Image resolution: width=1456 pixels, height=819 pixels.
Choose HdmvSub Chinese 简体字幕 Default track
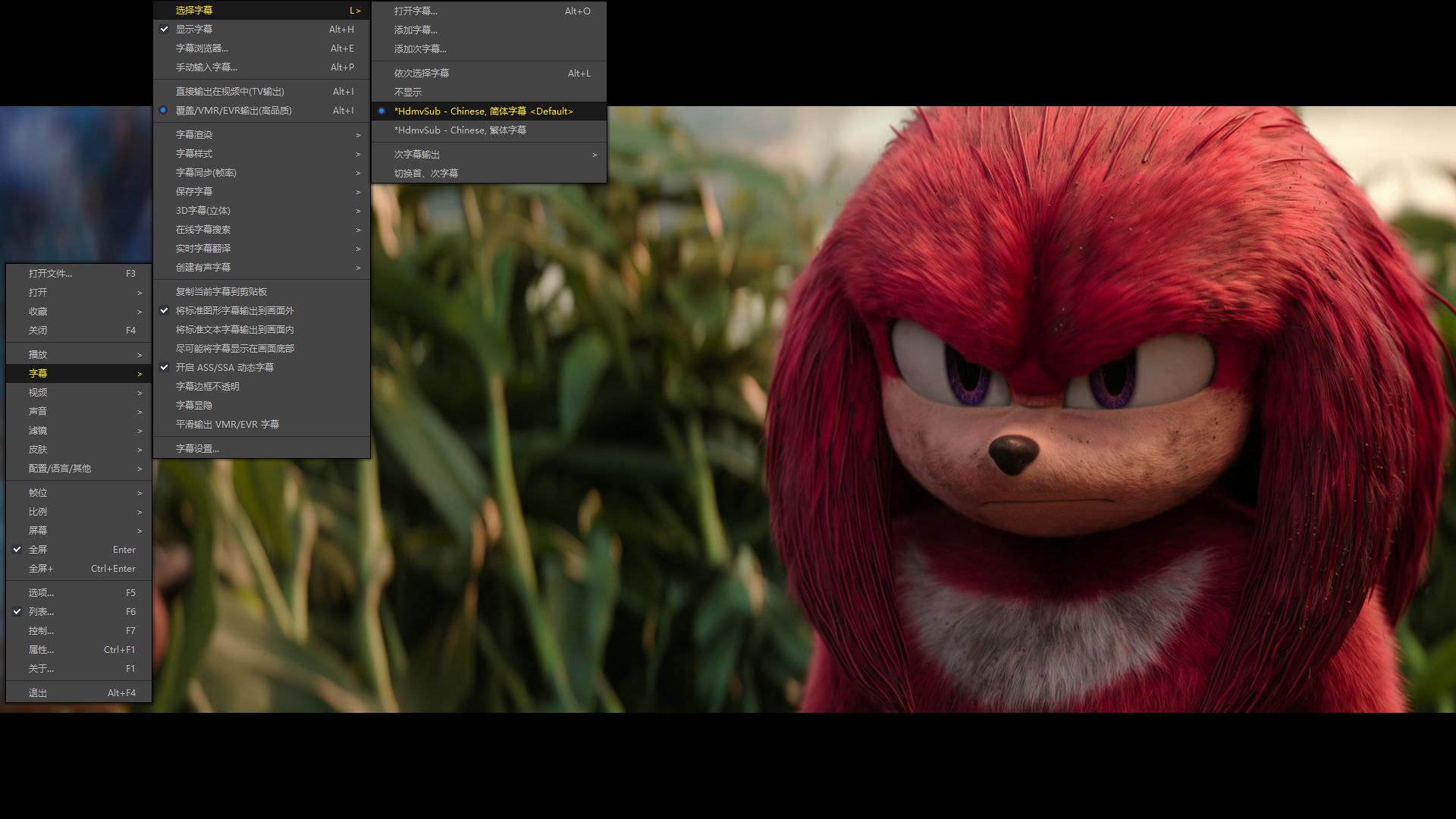point(483,111)
